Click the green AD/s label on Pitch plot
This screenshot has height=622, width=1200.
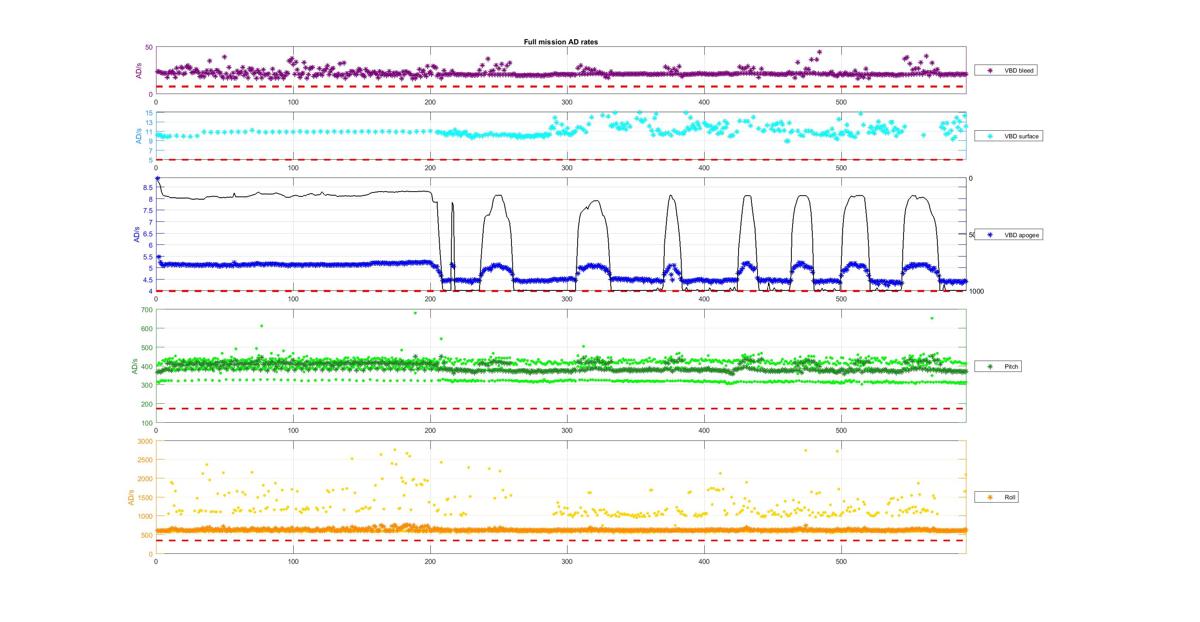[x=135, y=366]
